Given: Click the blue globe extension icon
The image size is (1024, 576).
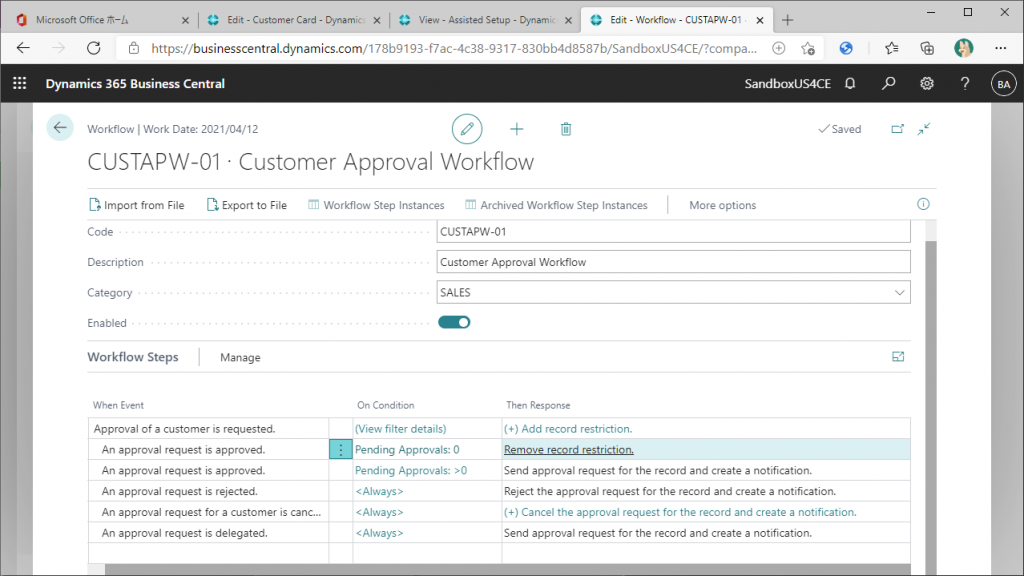Looking at the screenshot, I should coord(846,48).
